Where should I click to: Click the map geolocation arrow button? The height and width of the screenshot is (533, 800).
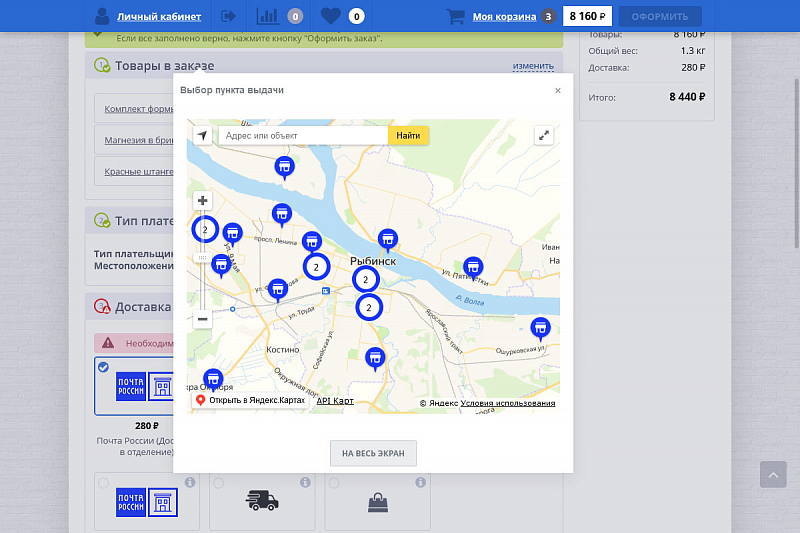[x=203, y=135]
